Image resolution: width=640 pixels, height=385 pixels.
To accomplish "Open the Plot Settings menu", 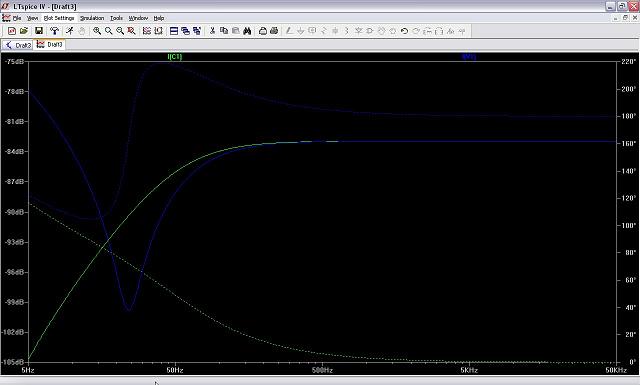I will [59, 18].
